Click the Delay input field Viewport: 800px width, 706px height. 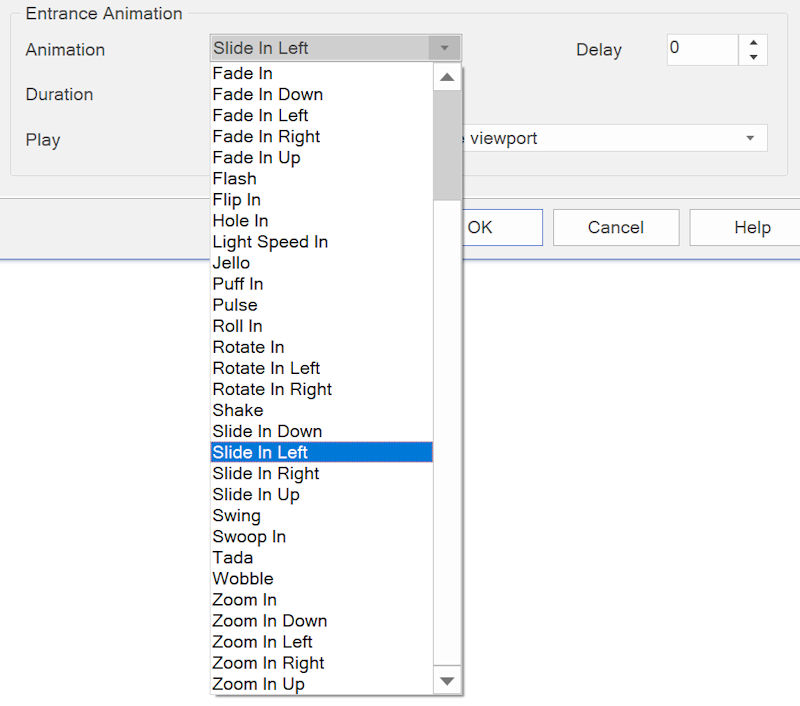[702, 49]
